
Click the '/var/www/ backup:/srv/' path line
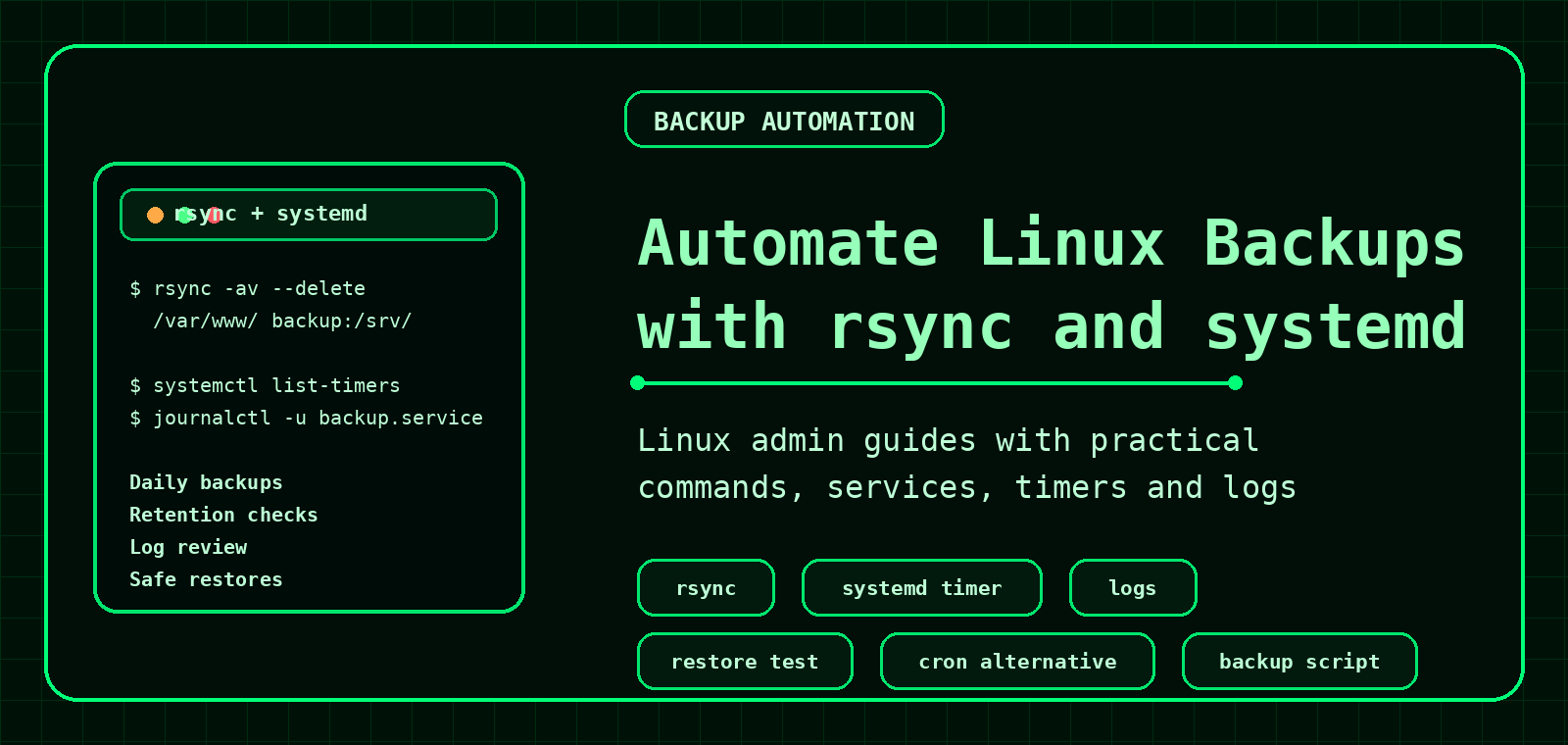[282, 321]
